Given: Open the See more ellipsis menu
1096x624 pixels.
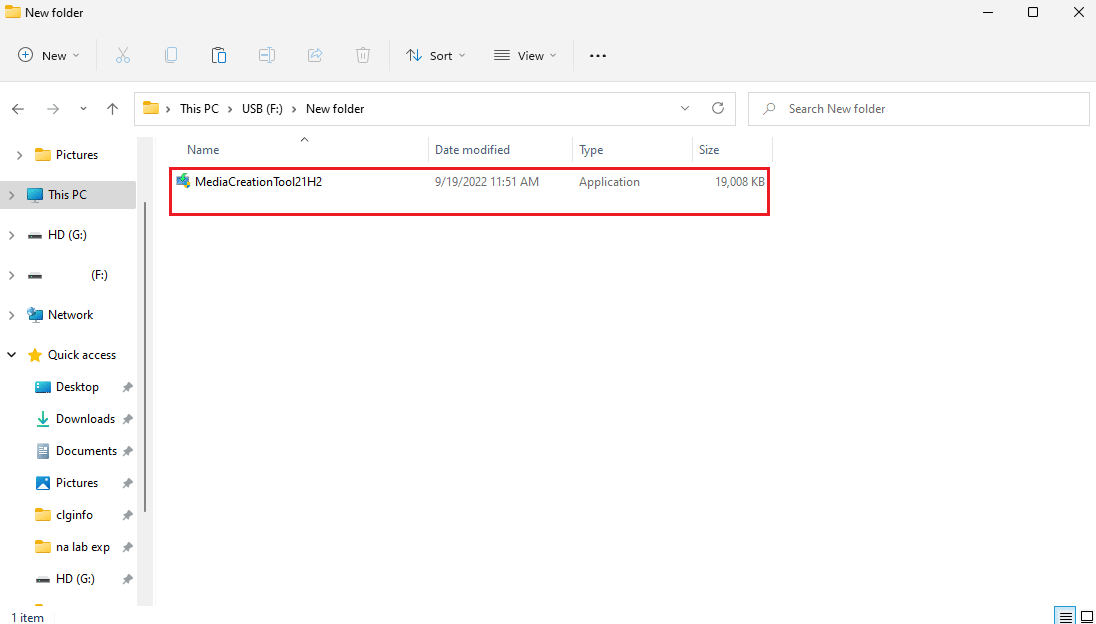Looking at the screenshot, I should point(598,56).
